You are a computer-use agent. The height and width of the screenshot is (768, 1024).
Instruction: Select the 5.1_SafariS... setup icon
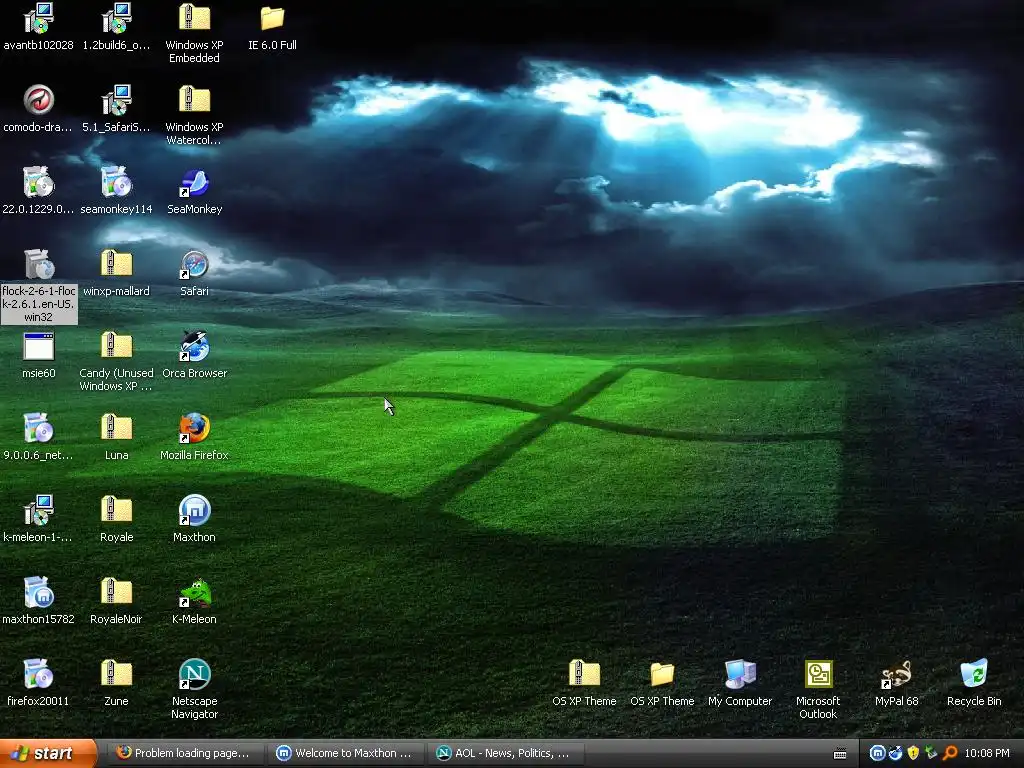point(116,100)
